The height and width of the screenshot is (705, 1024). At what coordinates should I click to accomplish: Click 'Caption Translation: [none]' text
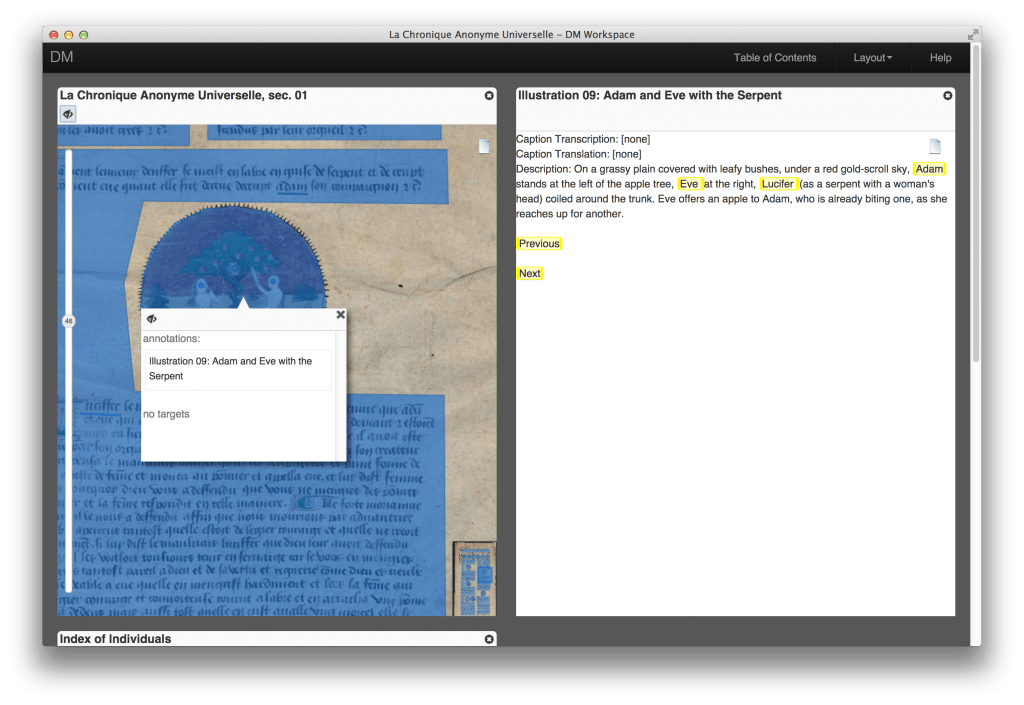(x=579, y=154)
